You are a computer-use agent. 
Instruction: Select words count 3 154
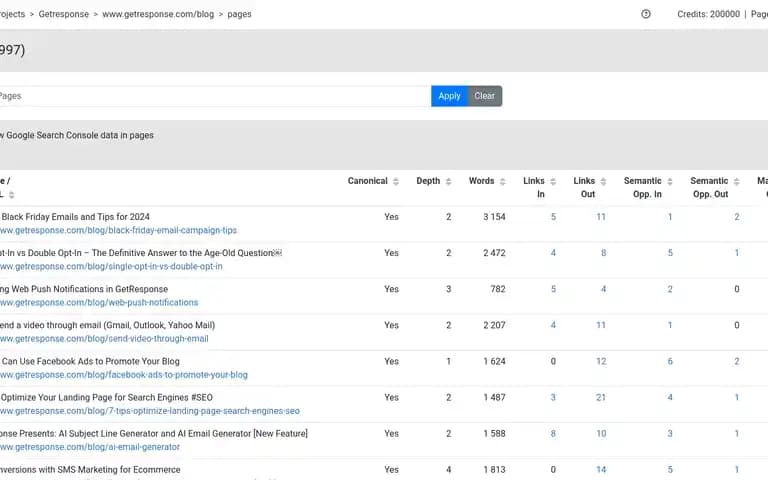click(x=494, y=217)
